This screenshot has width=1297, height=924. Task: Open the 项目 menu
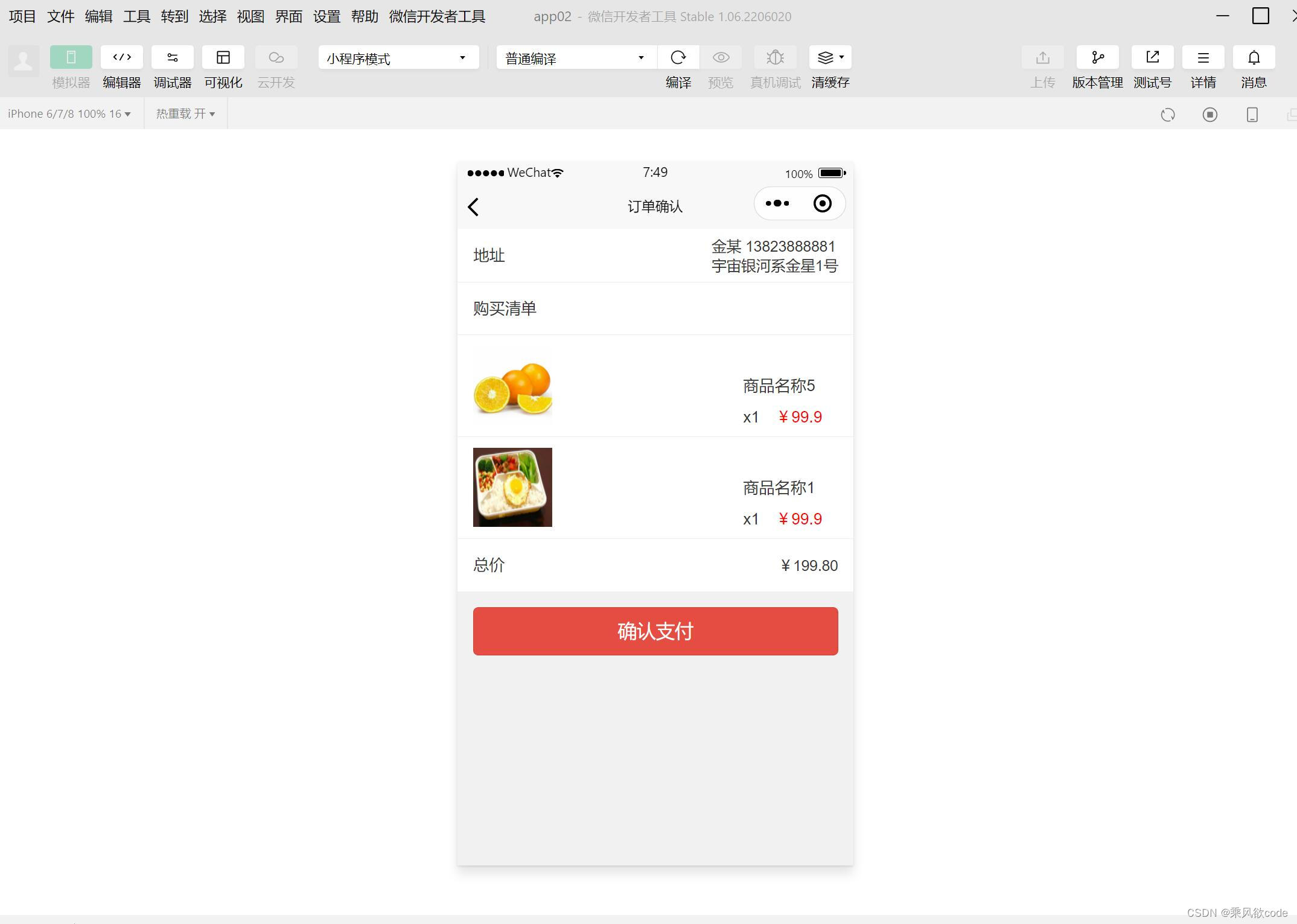22,16
